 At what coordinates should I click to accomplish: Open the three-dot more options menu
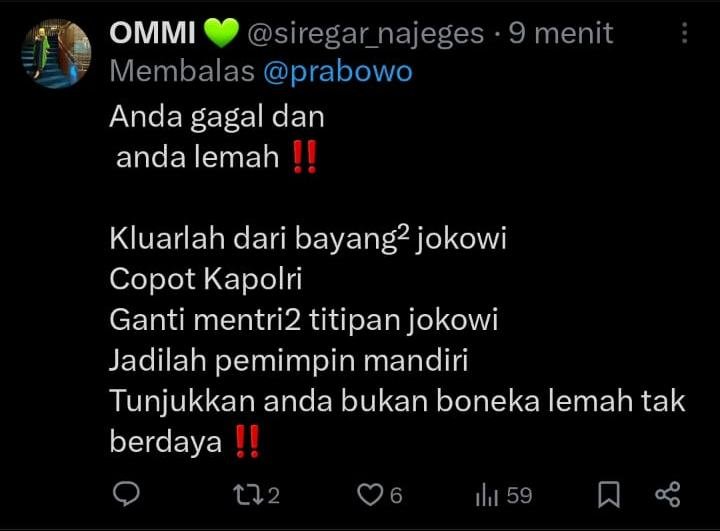(684, 33)
